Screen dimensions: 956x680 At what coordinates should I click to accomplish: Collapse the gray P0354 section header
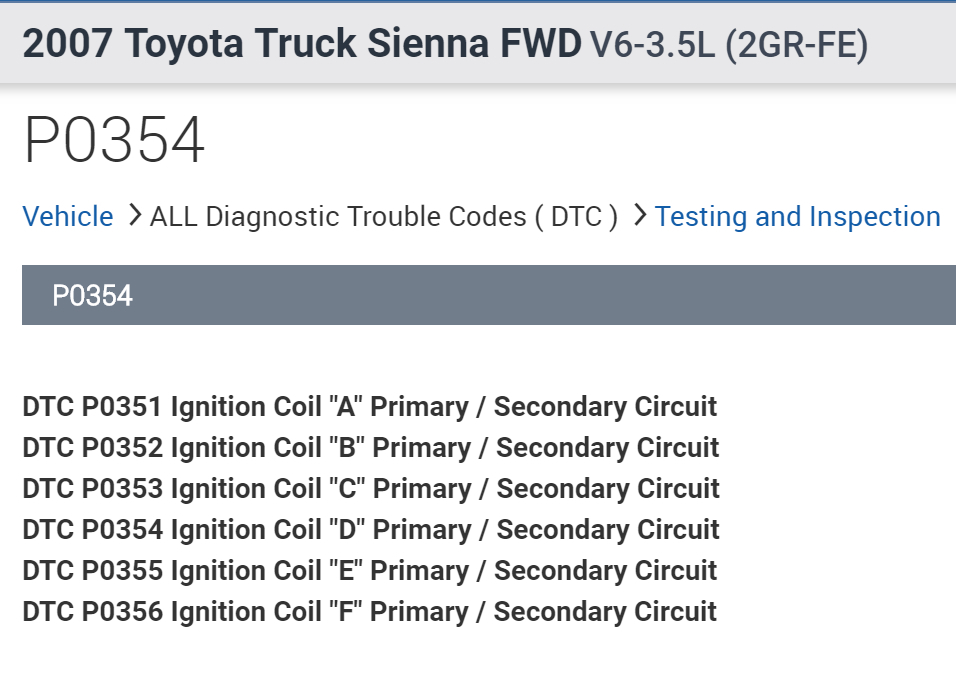488,296
